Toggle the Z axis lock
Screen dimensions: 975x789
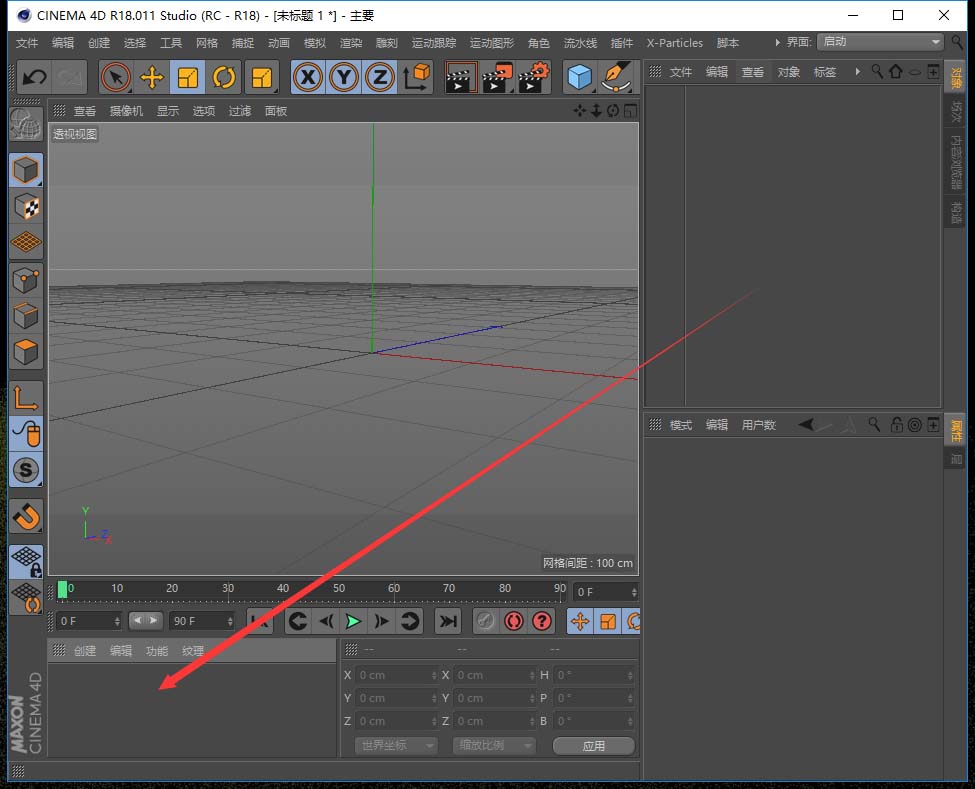380,77
